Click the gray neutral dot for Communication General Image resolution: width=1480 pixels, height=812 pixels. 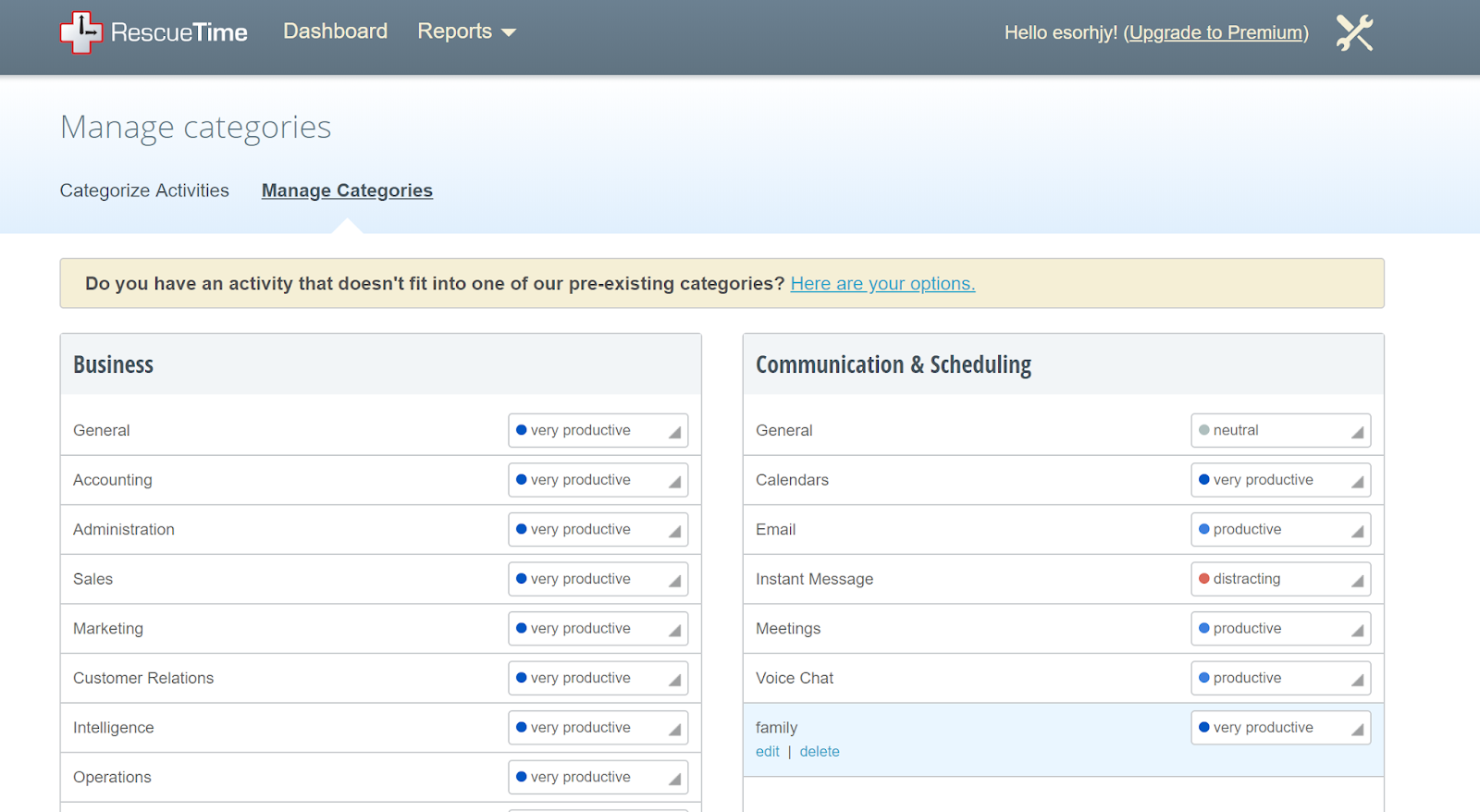click(x=1204, y=430)
